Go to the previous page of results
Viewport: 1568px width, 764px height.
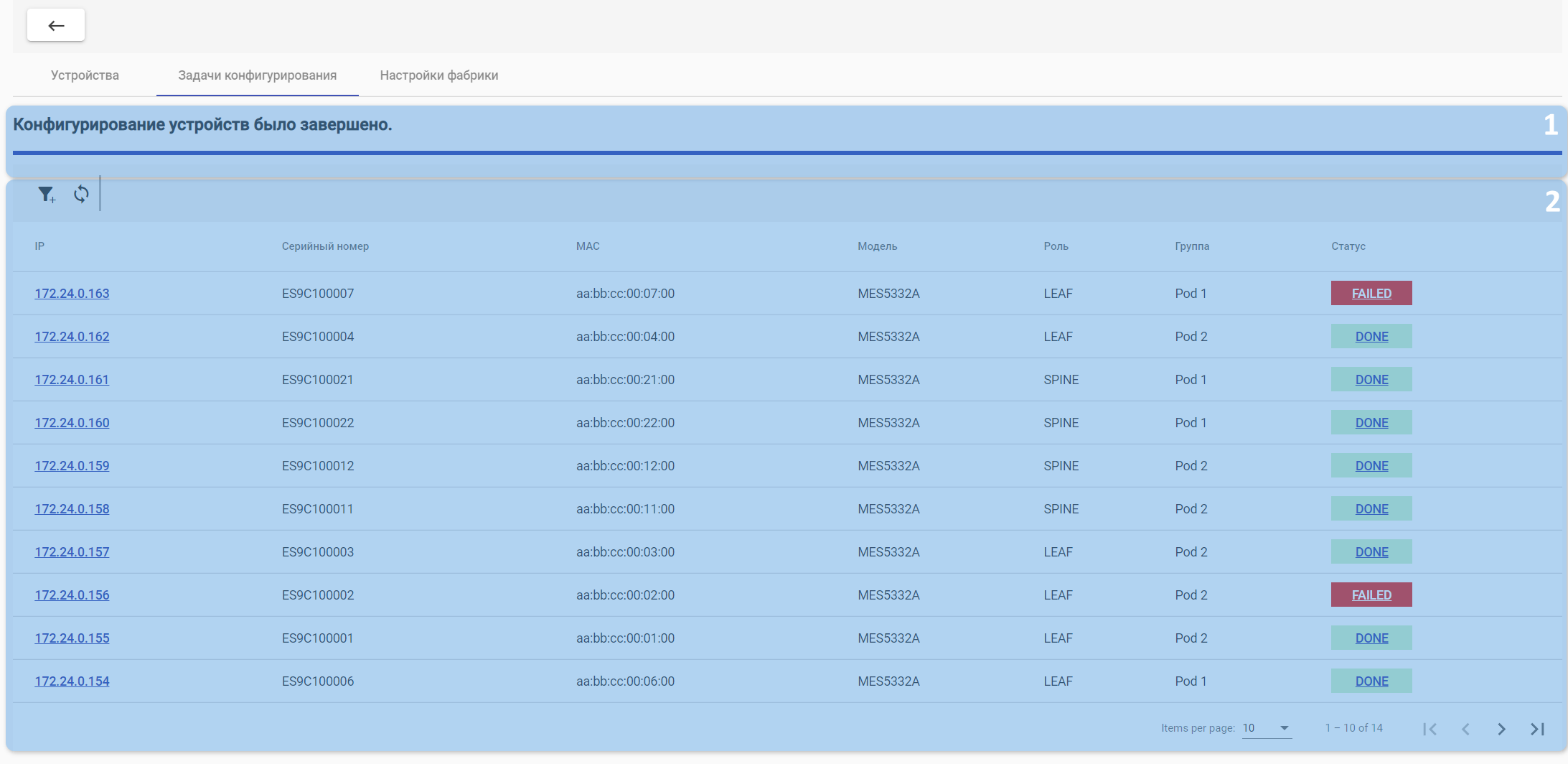tap(1465, 729)
